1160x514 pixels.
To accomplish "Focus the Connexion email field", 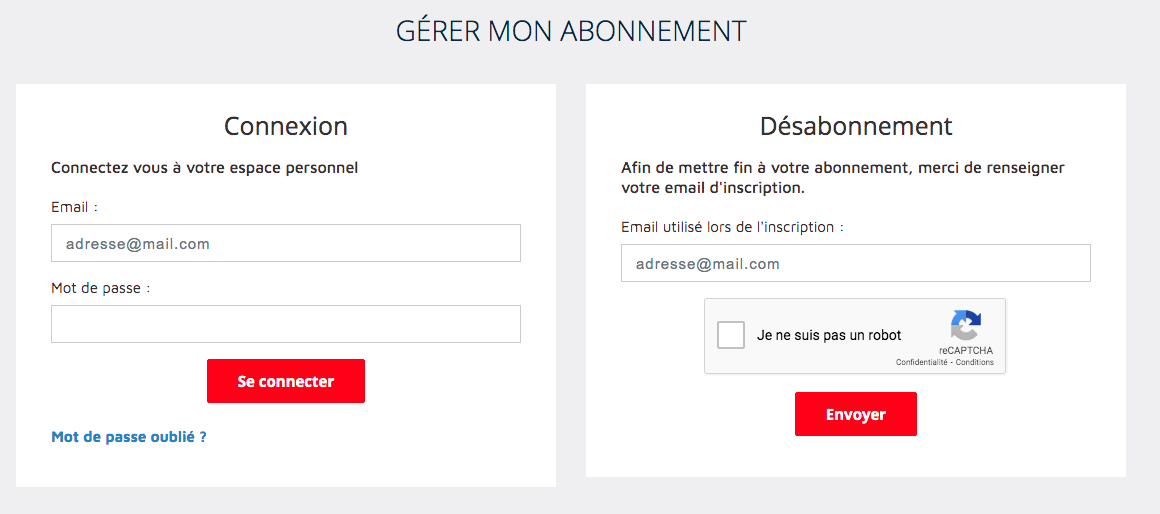I will [x=285, y=243].
